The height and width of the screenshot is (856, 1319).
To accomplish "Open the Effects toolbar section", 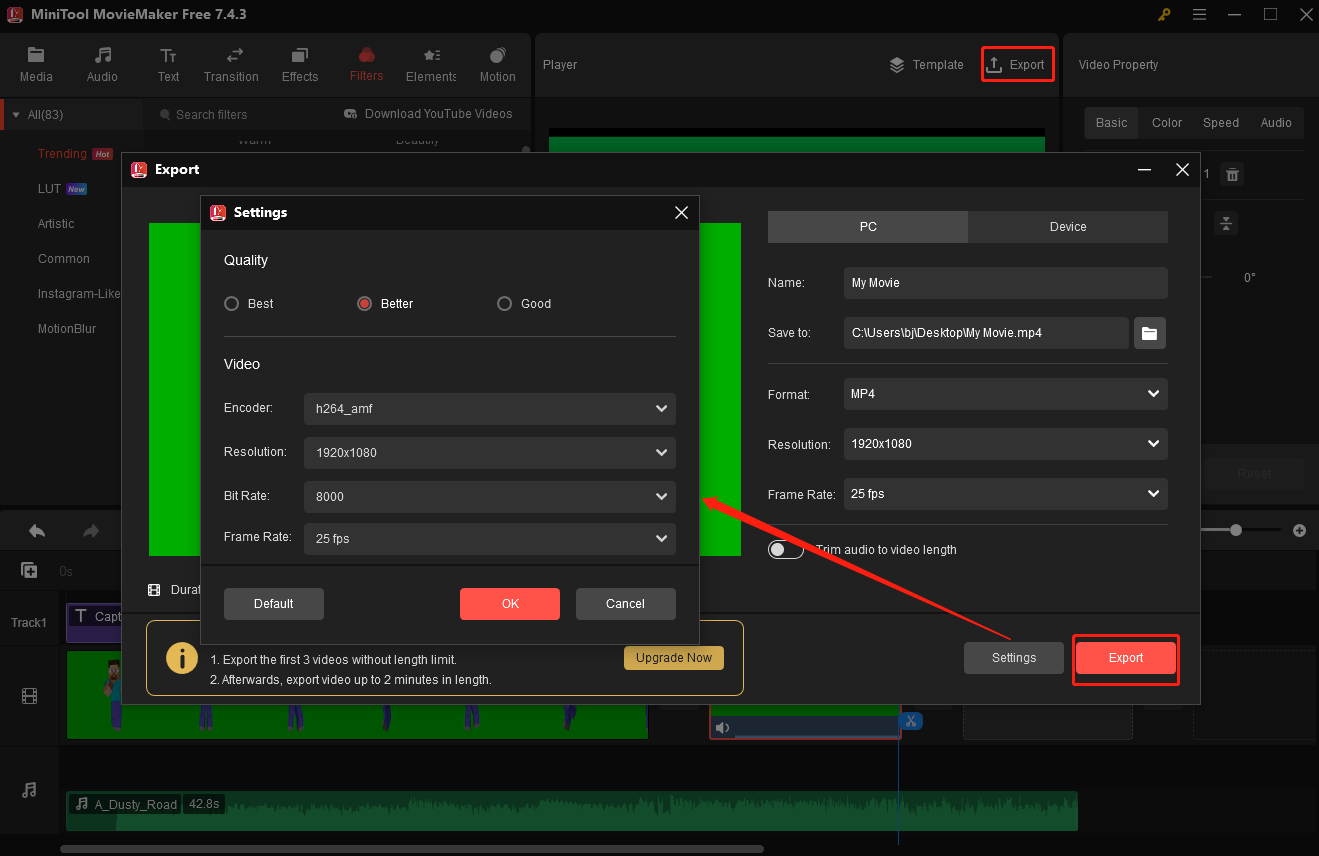I will (x=300, y=65).
